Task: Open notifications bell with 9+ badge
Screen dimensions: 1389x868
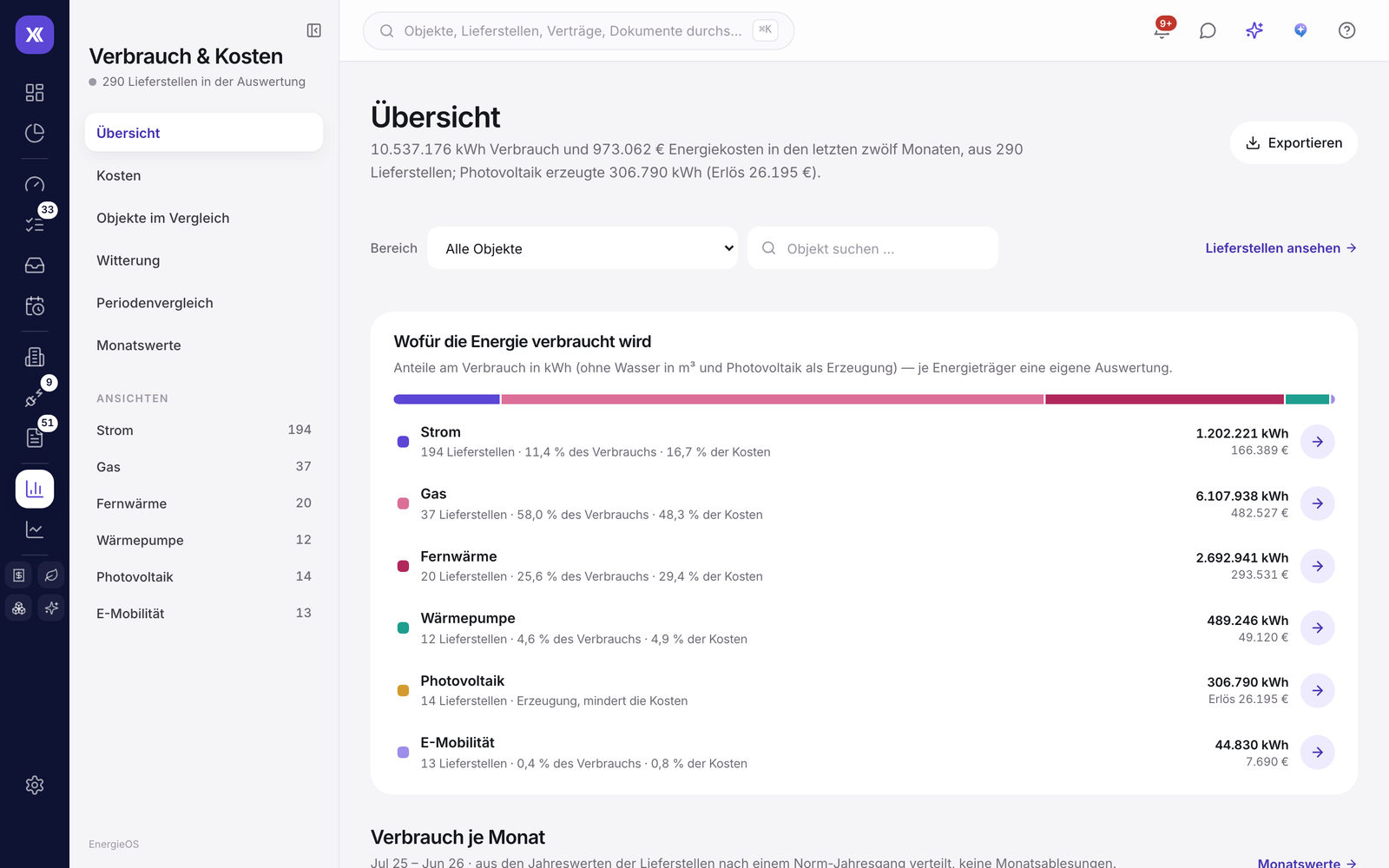Action: click(1162, 30)
